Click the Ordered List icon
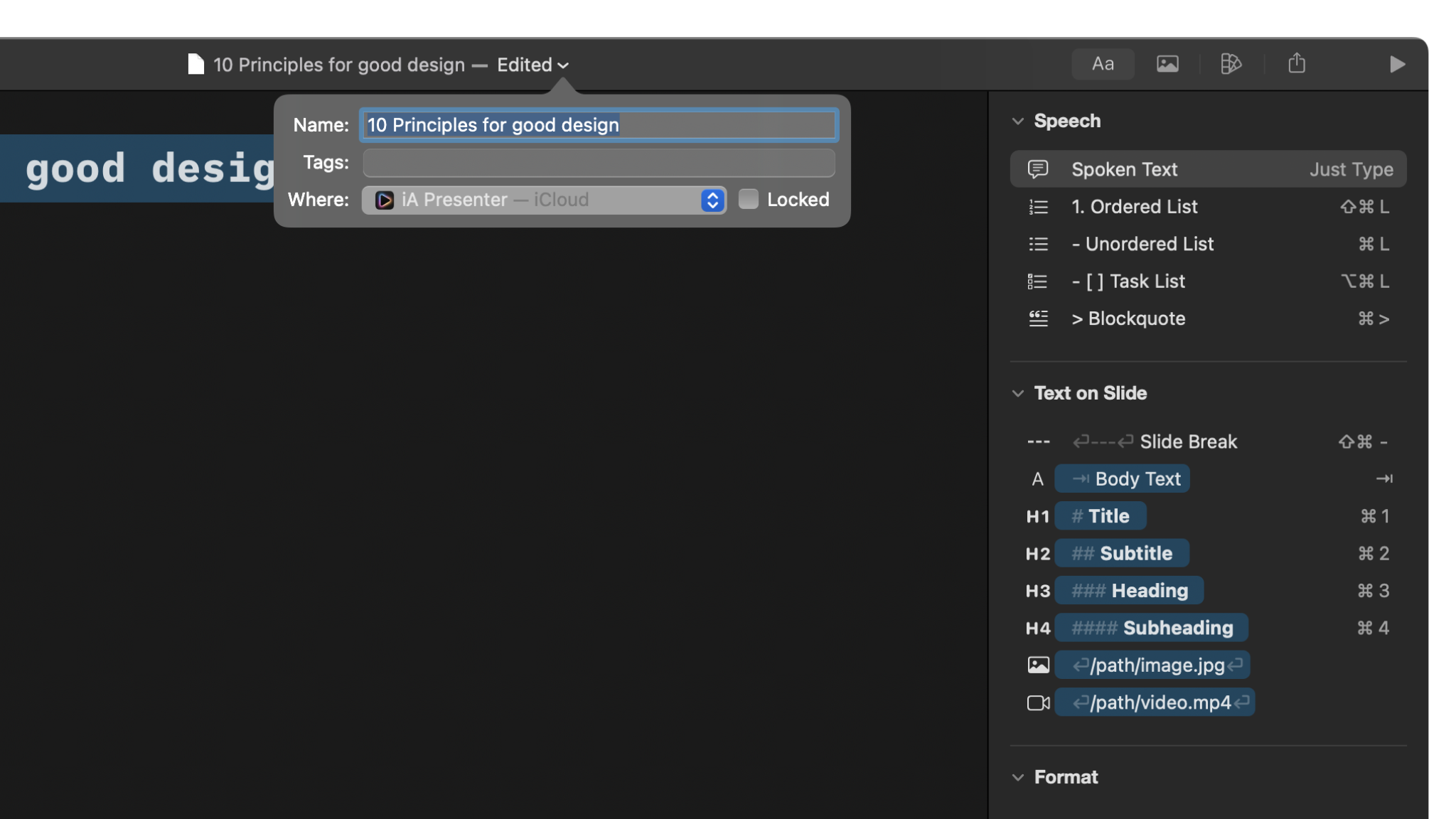The width and height of the screenshot is (1456, 819). 1038,207
